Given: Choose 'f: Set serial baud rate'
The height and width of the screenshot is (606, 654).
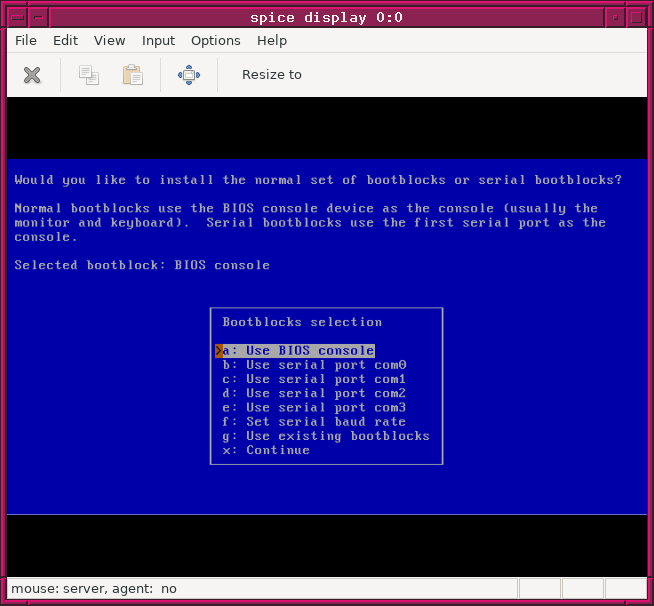Looking at the screenshot, I should pyautogui.click(x=314, y=422).
